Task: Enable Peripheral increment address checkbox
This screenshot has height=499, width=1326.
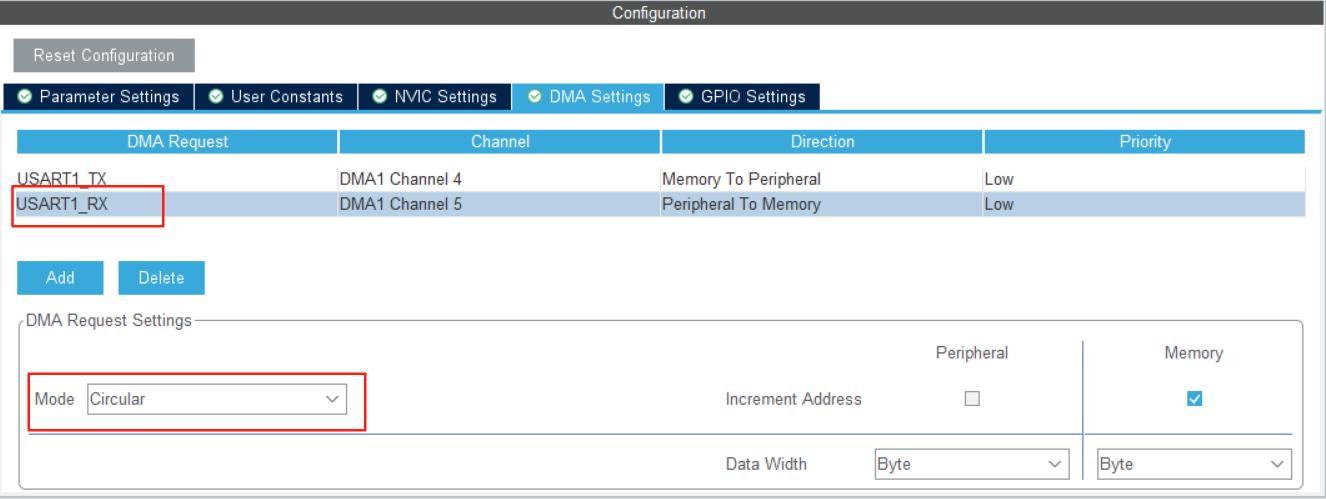Action: (x=972, y=398)
